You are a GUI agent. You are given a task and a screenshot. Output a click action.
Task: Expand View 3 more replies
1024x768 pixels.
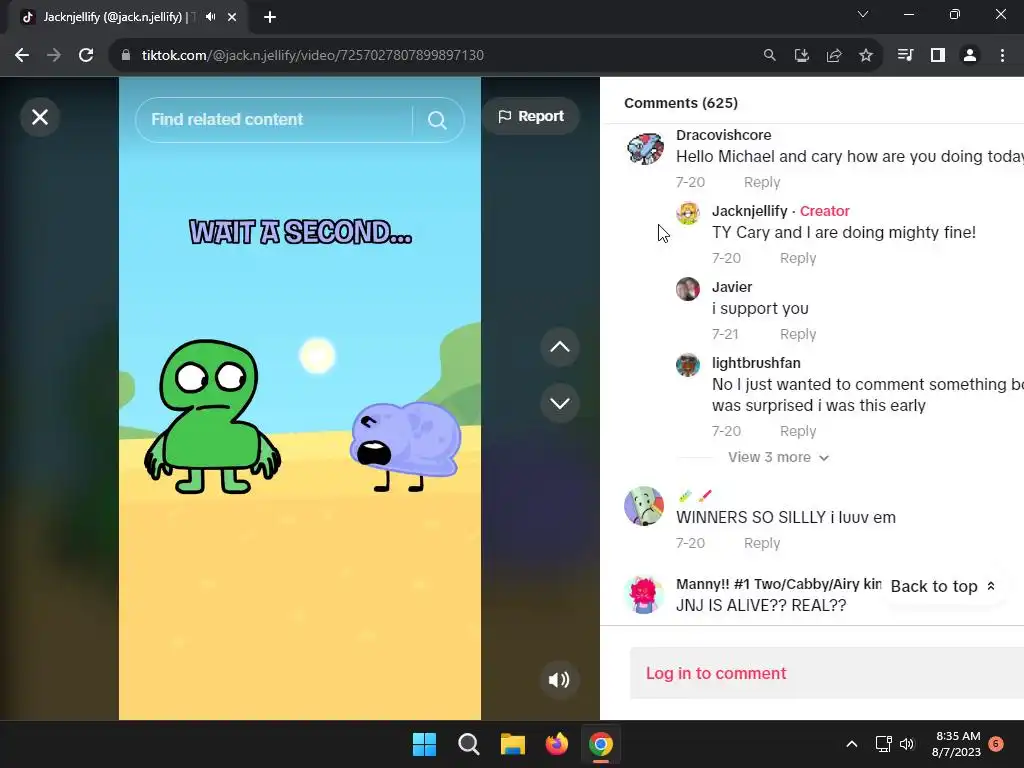pos(778,457)
